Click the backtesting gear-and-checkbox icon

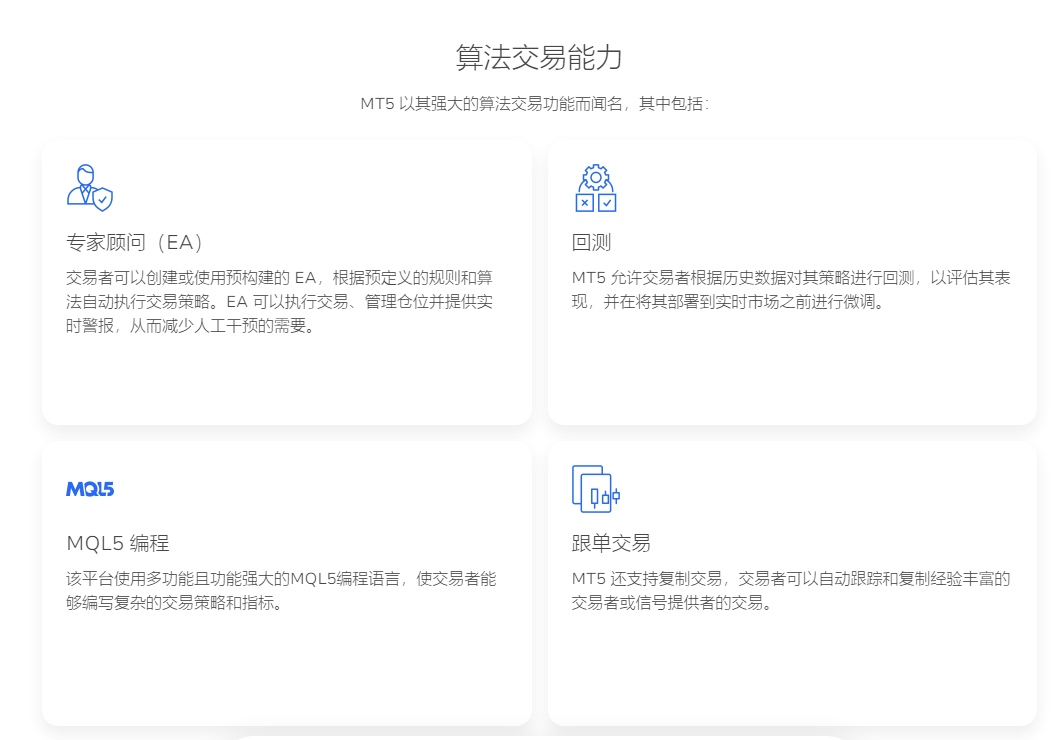click(x=596, y=188)
